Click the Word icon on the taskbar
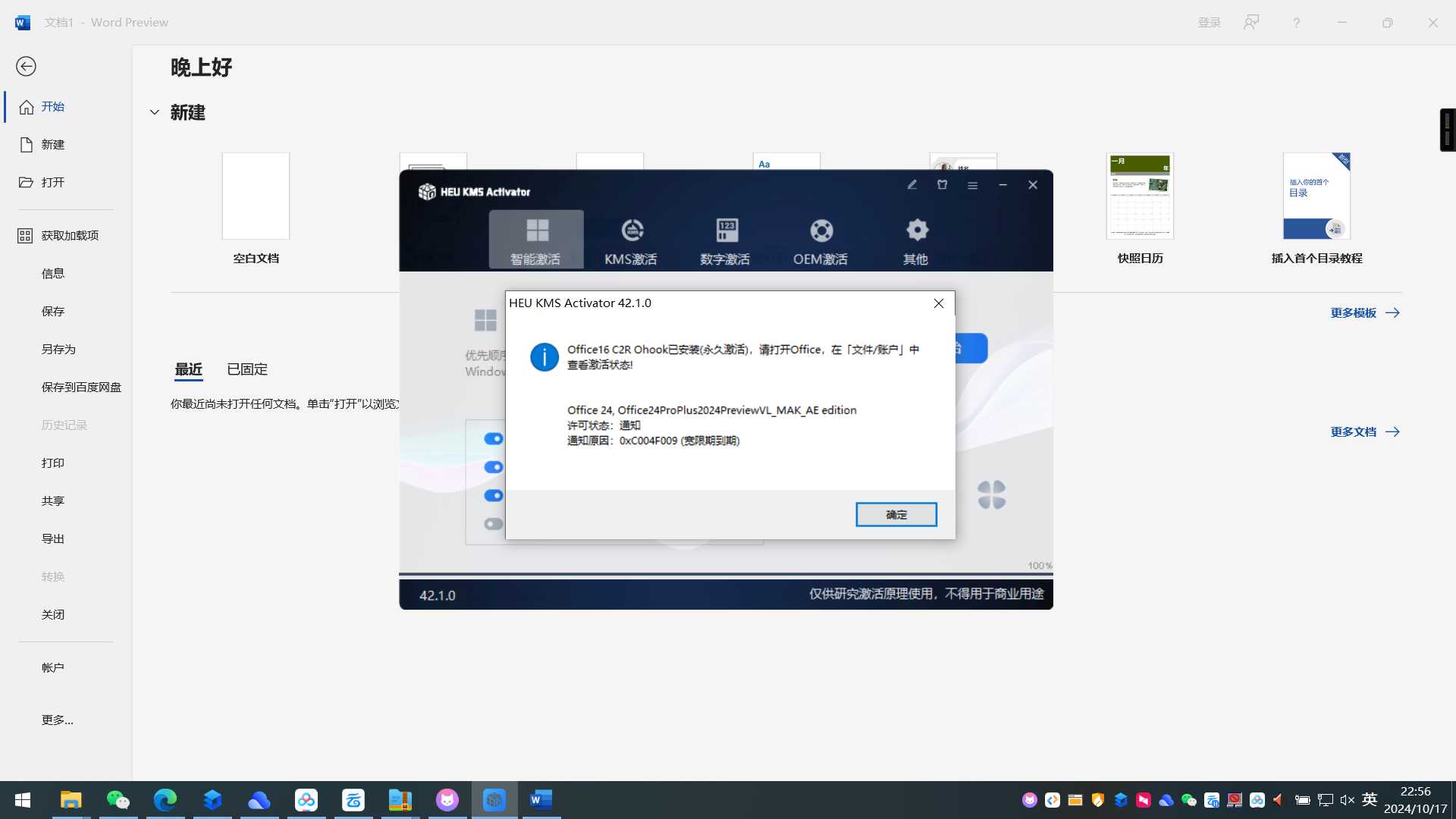 coord(541,800)
